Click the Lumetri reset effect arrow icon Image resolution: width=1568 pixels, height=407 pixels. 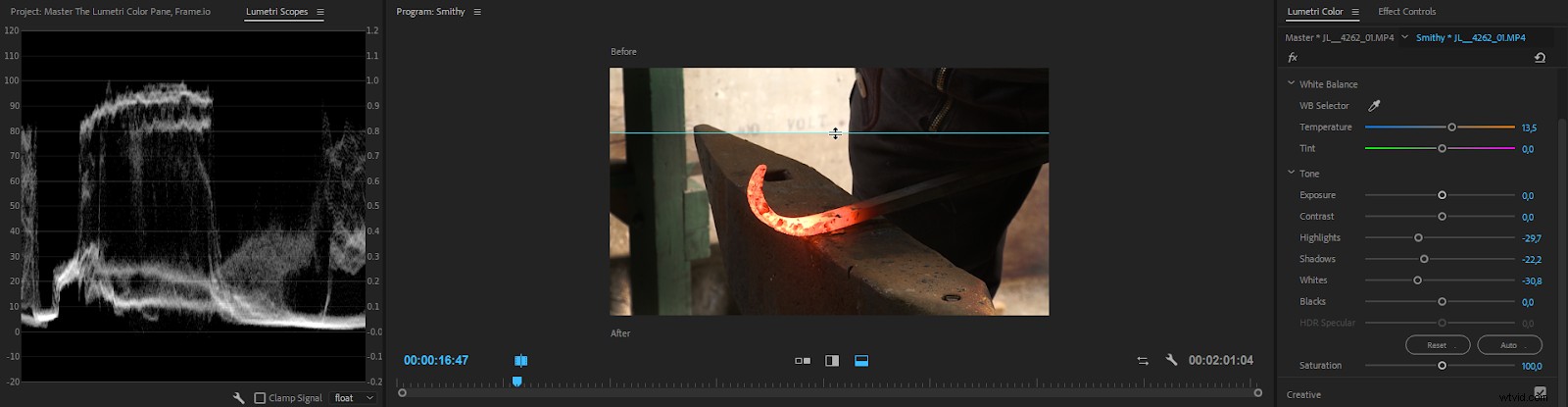tap(1540, 58)
